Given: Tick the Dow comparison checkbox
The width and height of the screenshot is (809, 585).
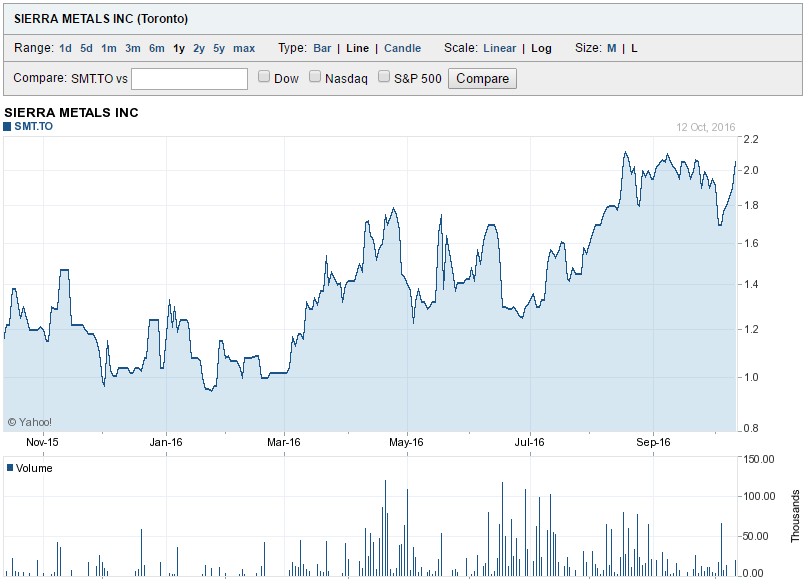Looking at the screenshot, I should click(264, 77).
